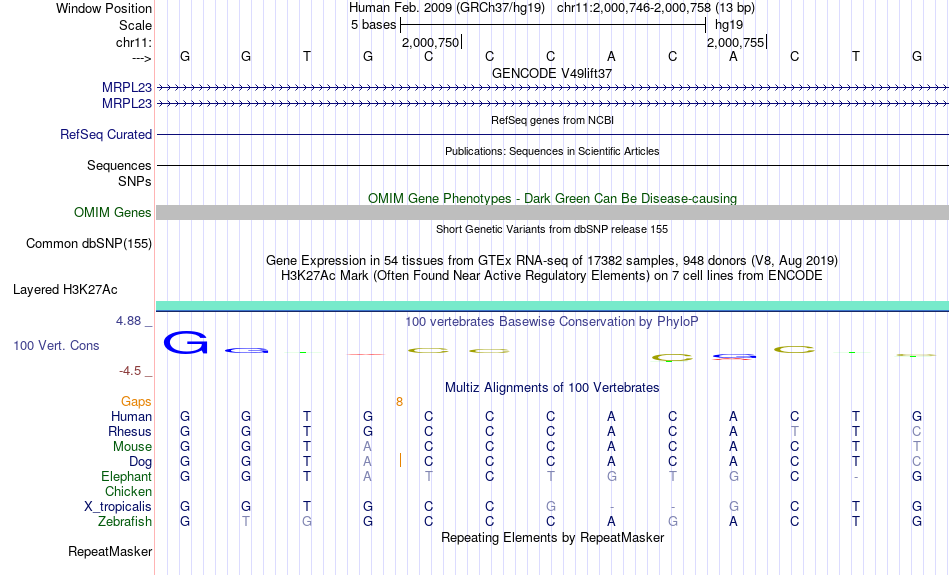950x575 pixels.
Task: Click Multiz Alignments of 100 Vertebrates title
Action: 552,388
